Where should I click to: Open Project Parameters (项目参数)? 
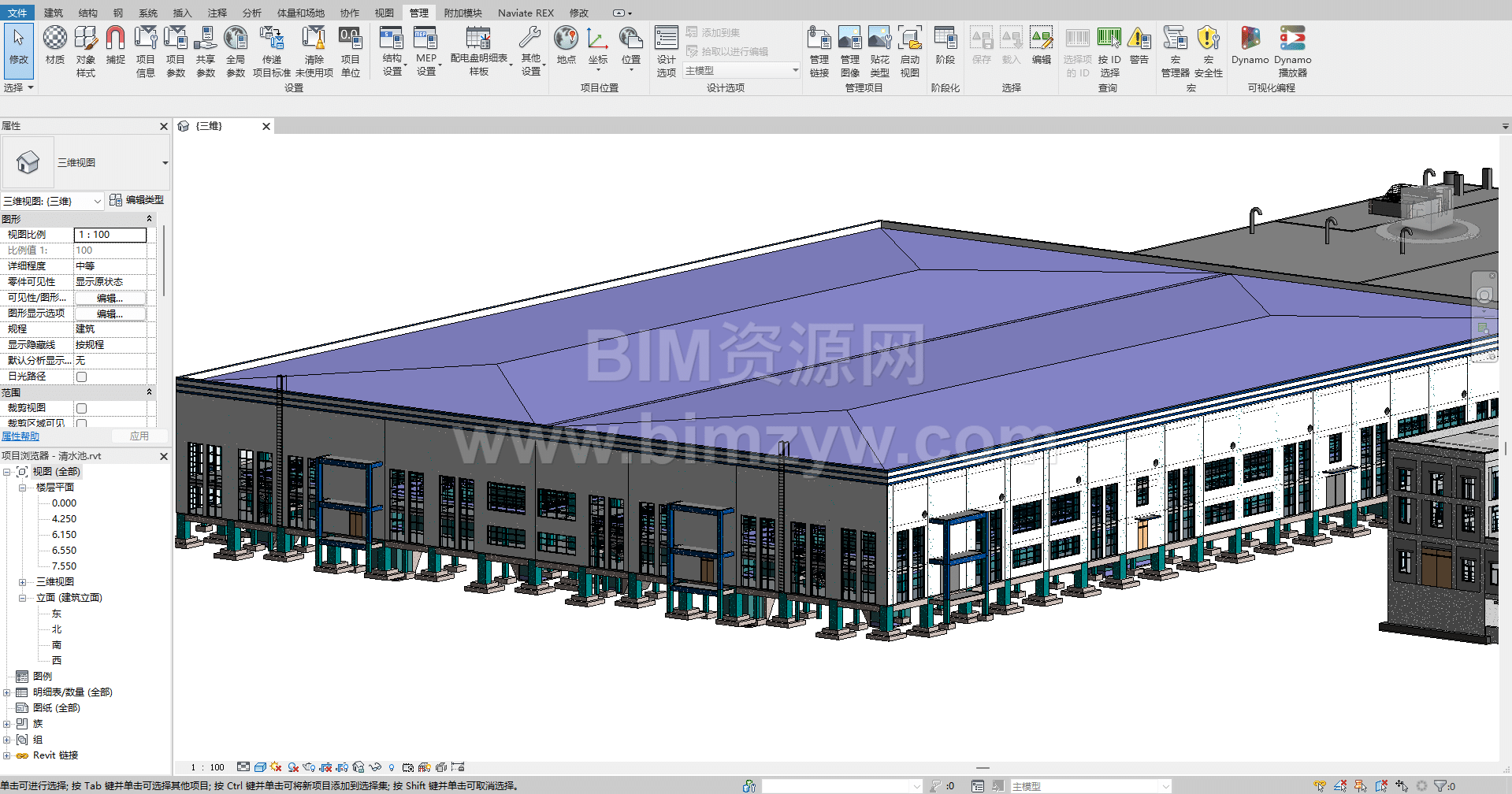pyautogui.click(x=176, y=51)
